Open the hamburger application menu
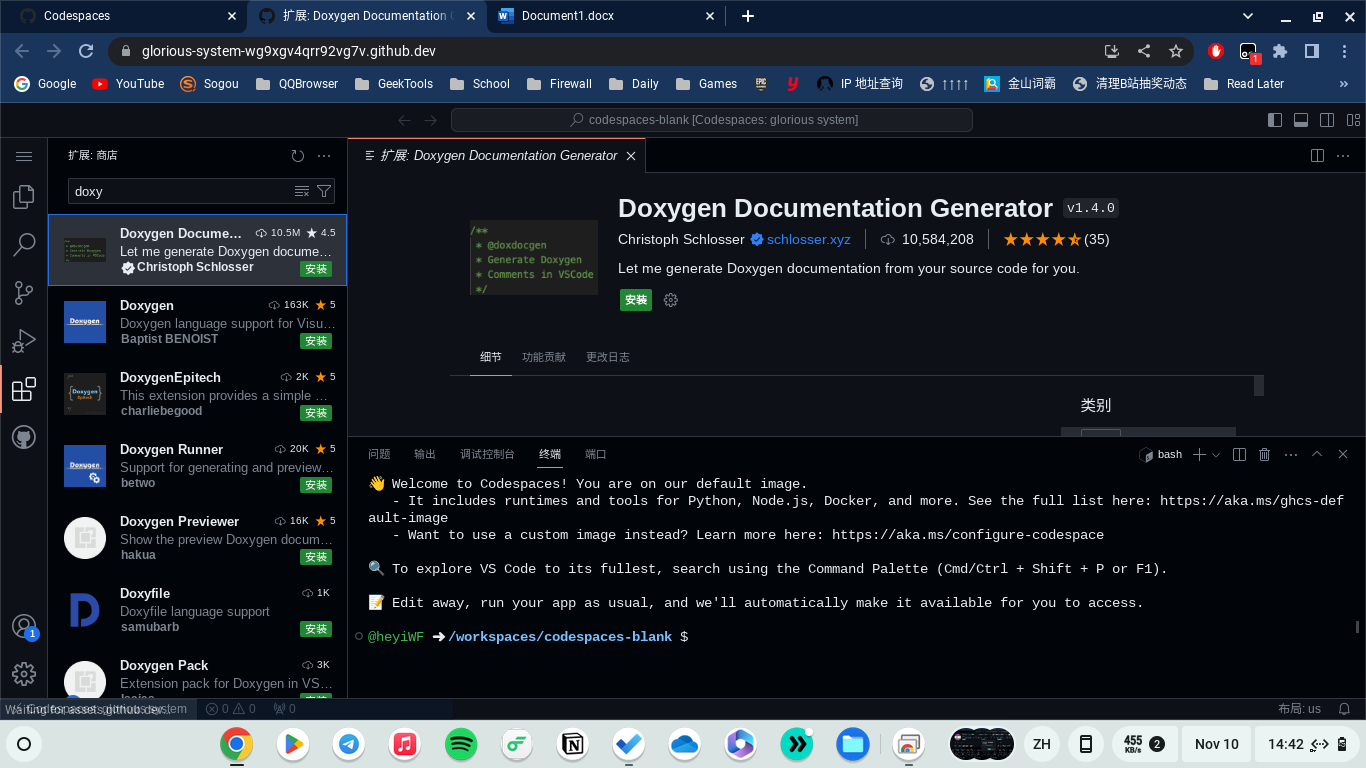 click(24, 157)
